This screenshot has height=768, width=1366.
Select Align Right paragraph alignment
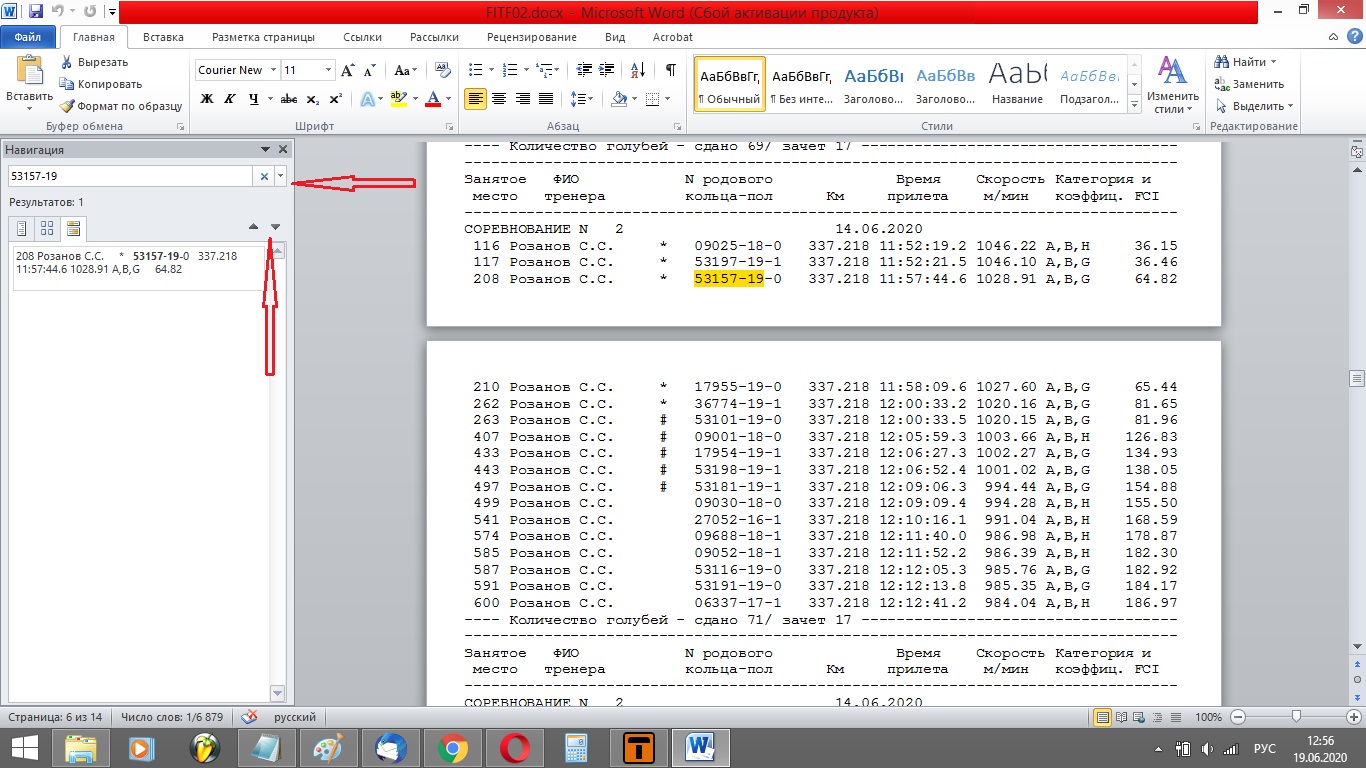tap(522, 99)
